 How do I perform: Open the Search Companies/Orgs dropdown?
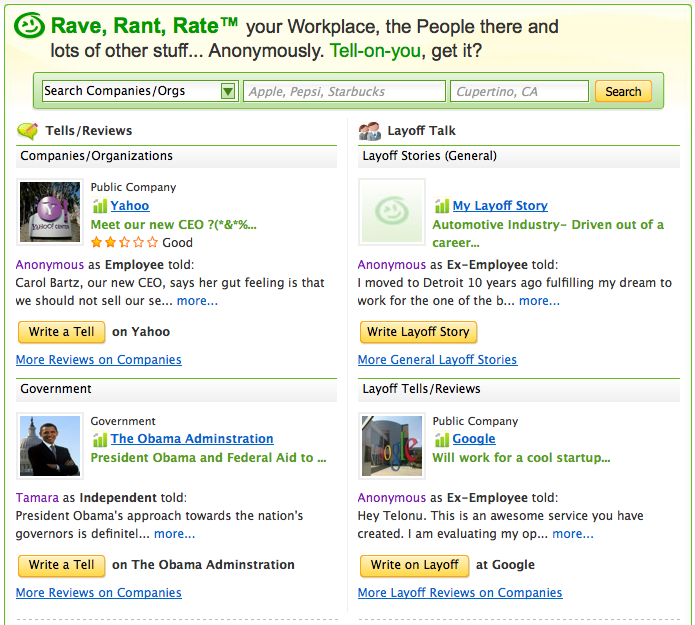coord(139,91)
